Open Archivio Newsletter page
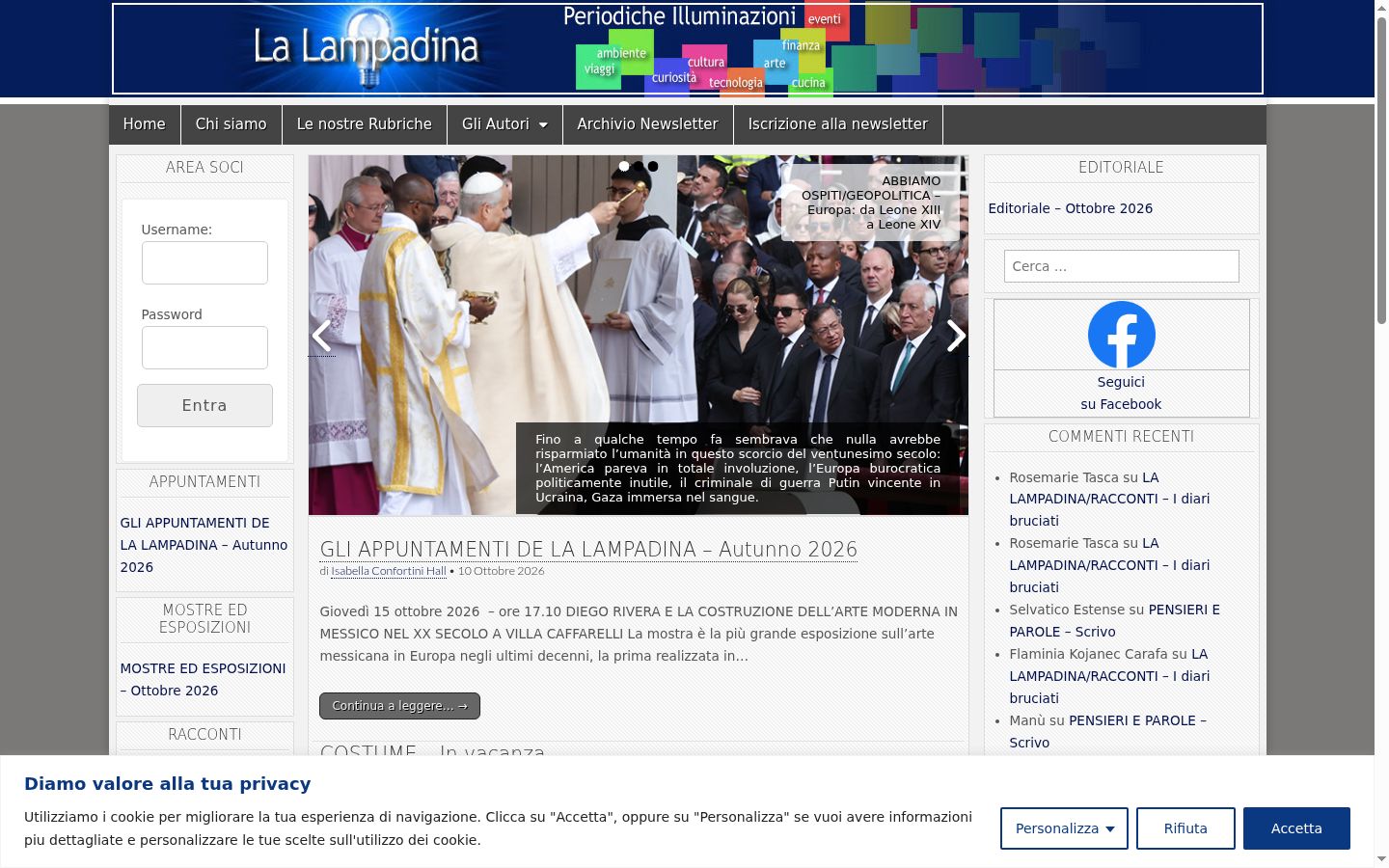The height and width of the screenshot is (868, 1389). click(x=647, y=124)
